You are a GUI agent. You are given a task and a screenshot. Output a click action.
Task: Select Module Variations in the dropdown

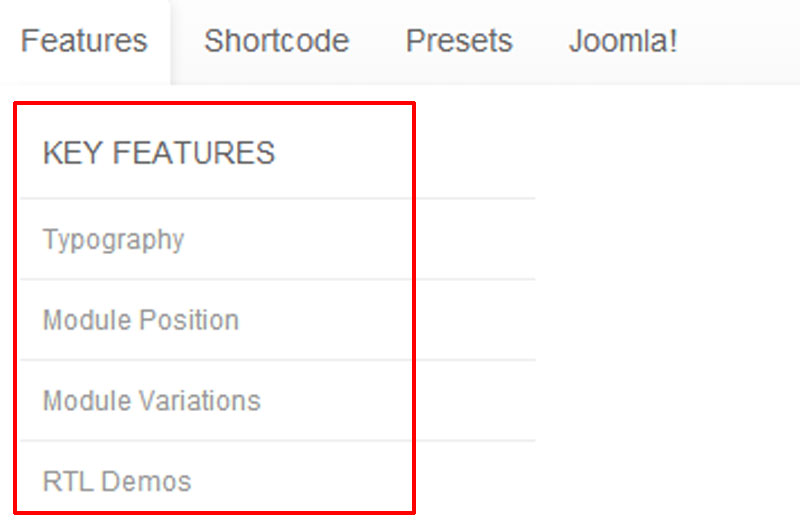[x=151, y=401]
